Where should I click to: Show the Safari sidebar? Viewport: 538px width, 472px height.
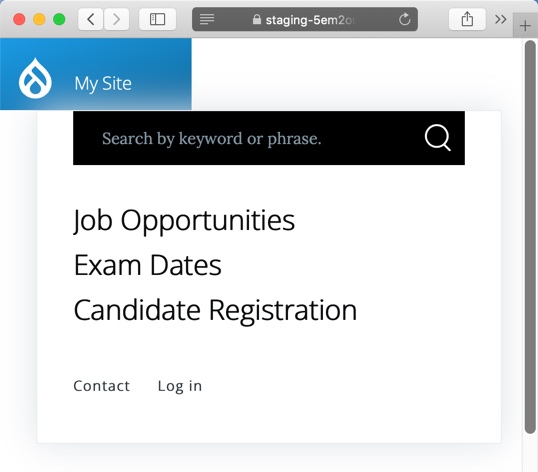(x=157, y=19)
